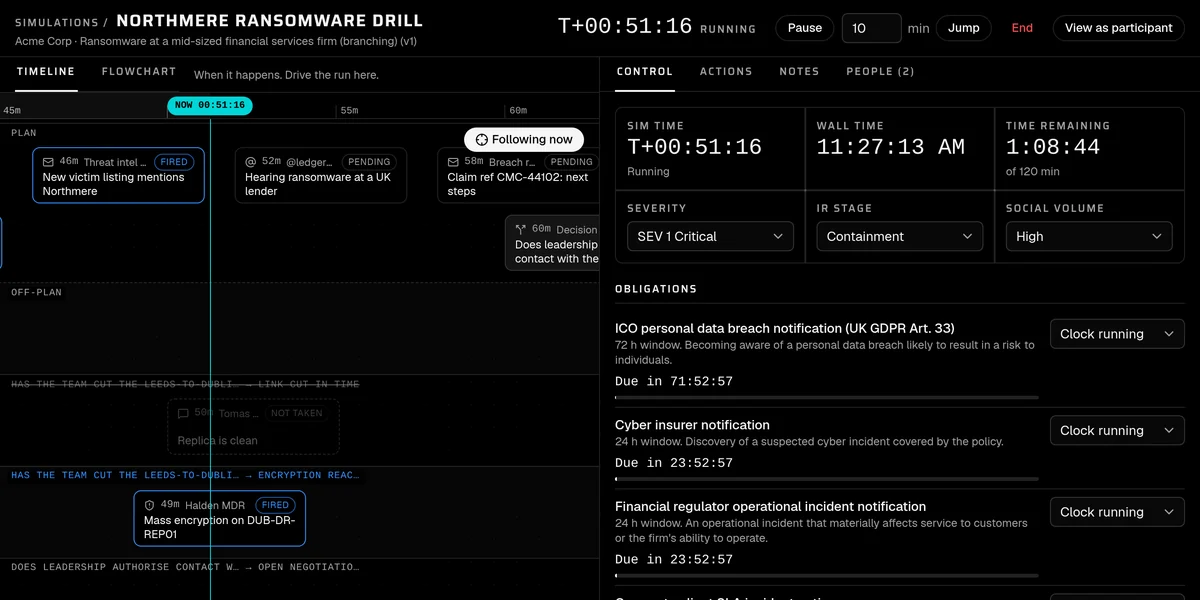Click the Jump button
The width and height of the screenshot is (1200, 600).
tap(964, 28)
